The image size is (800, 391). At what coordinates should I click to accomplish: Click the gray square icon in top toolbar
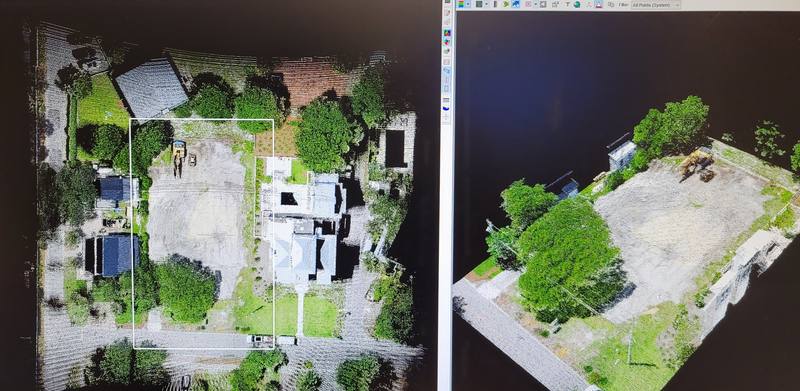tap(479, 4)
